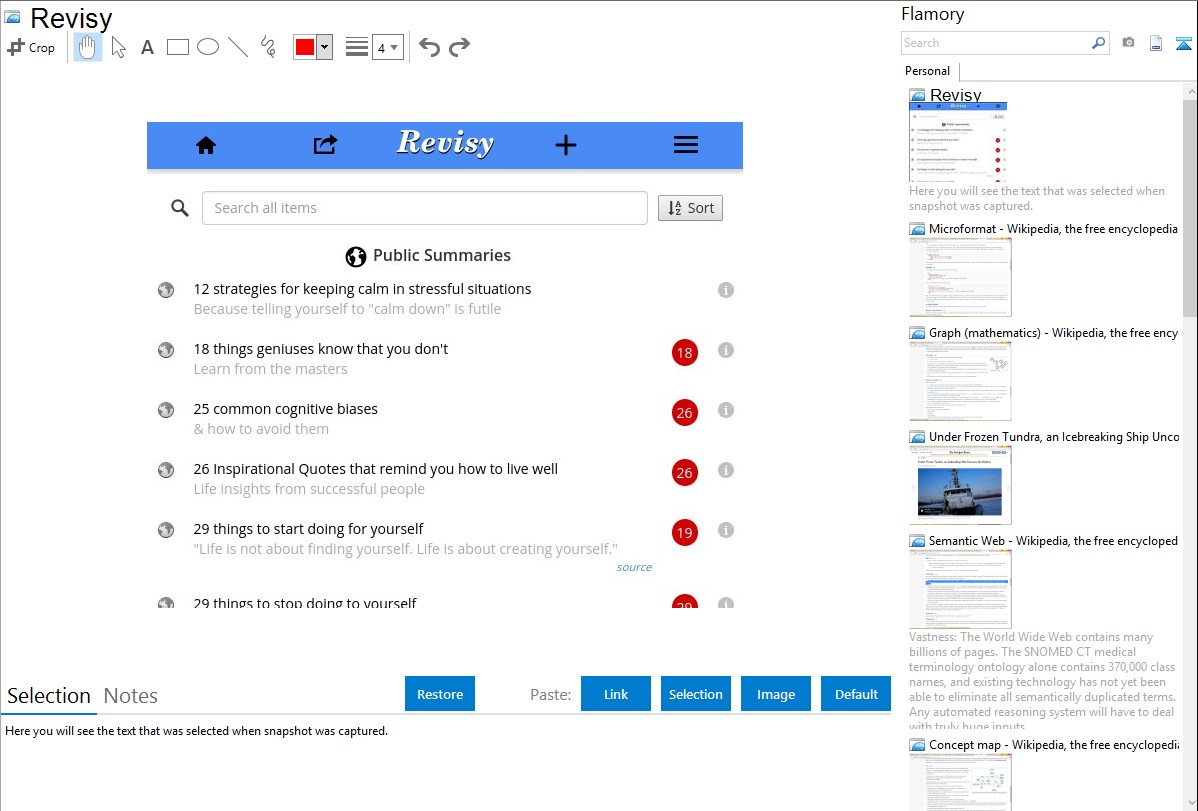This screenshot has height=811, width=1198.
Task: Open the color picker dropdown arrow
Action: click(x=324, y=47)
